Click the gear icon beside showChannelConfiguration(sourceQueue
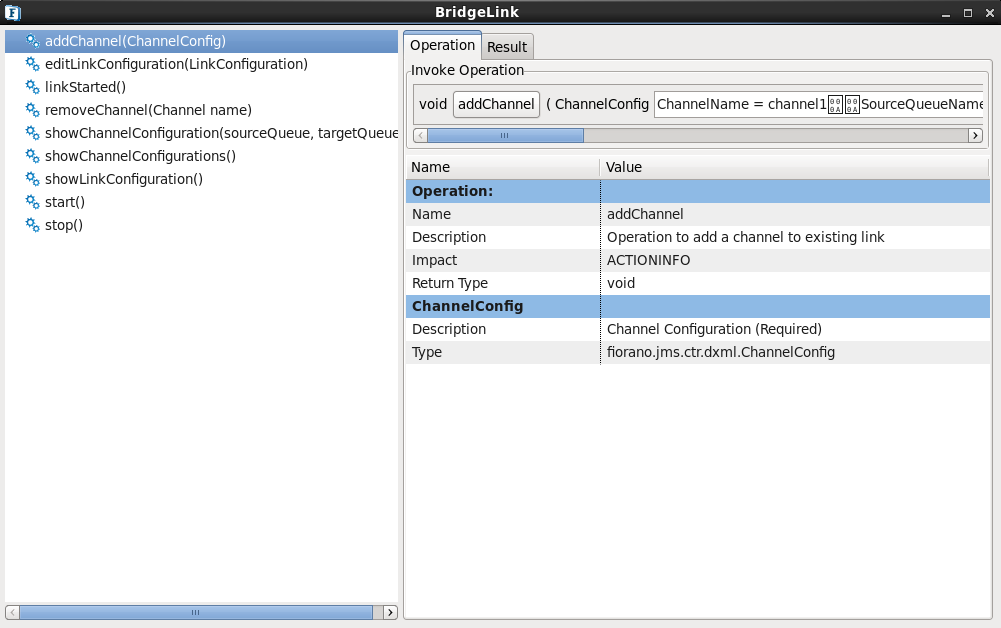This screenshot has width=1001, height=628. [x=33, y=133]
